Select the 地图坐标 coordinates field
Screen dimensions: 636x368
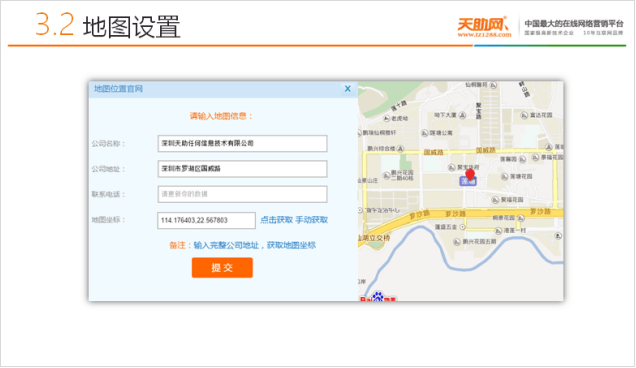pos(206,220)
